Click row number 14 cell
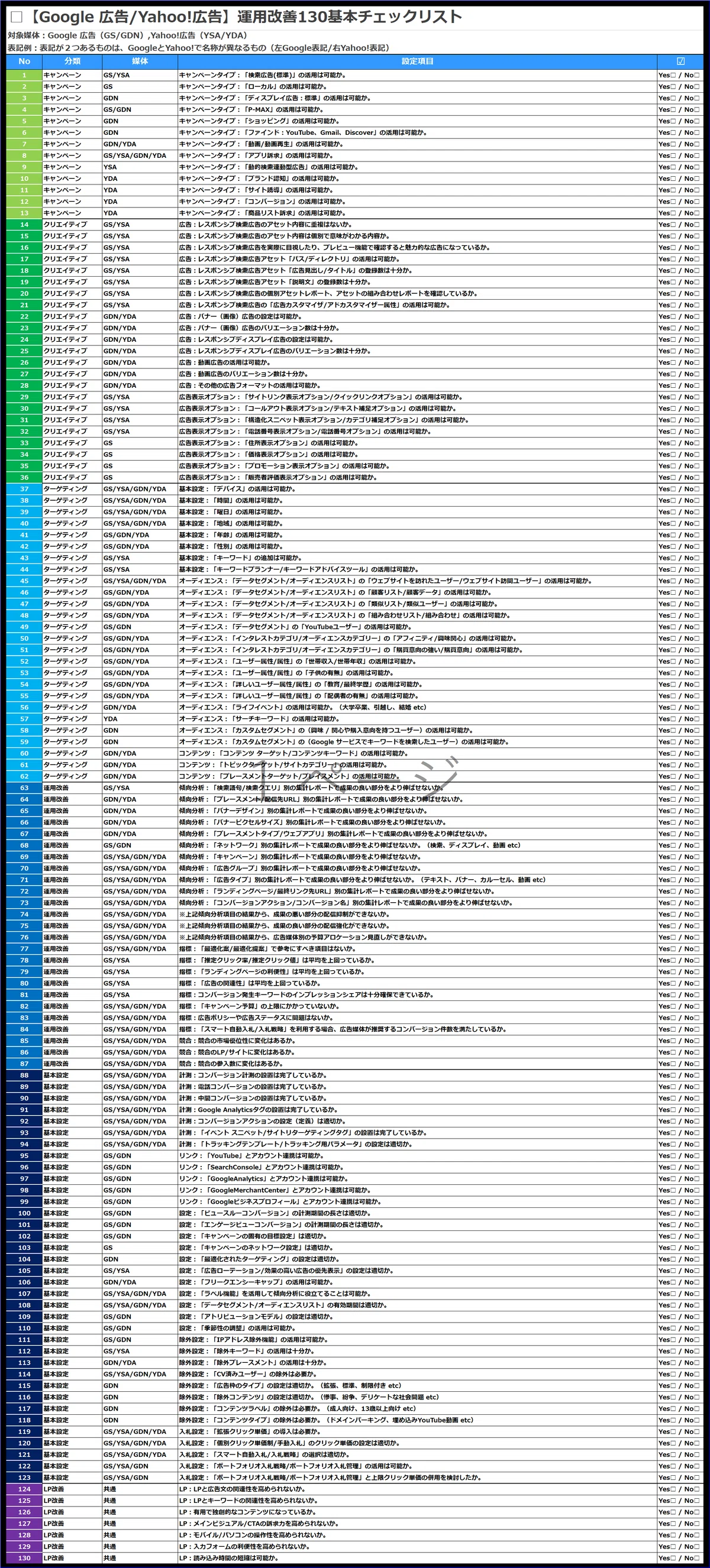 click(24, 225)
